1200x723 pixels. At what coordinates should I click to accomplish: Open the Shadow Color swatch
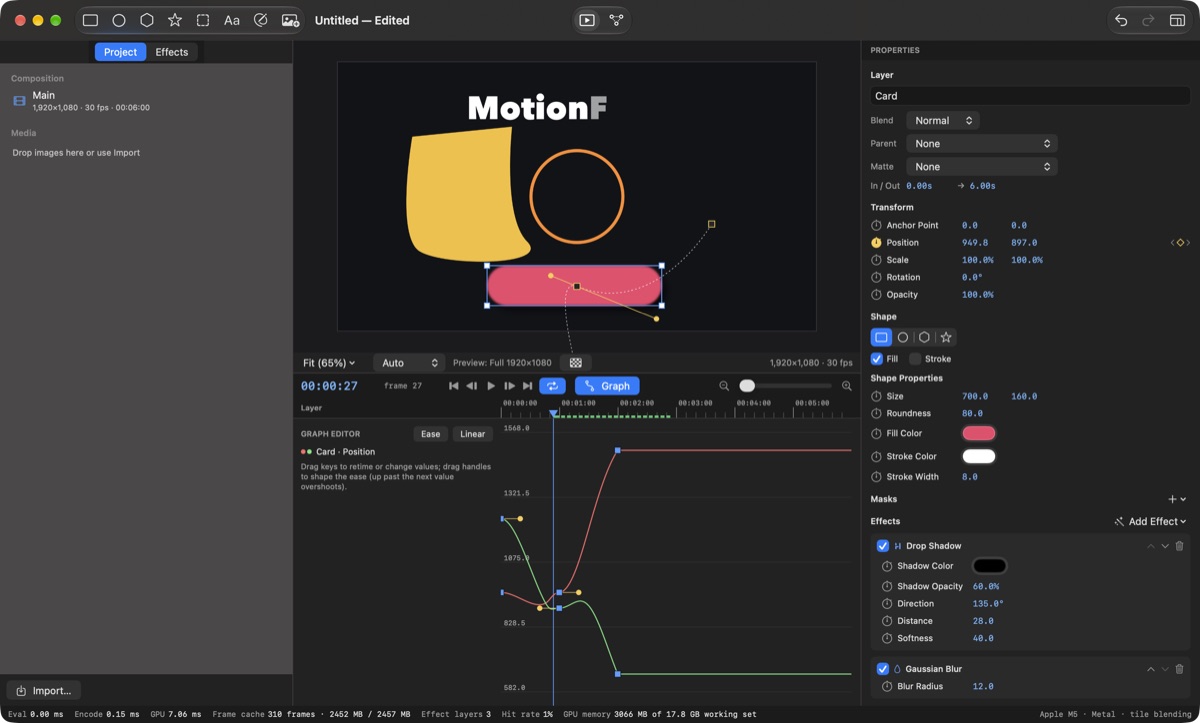(x=990, y=566)
